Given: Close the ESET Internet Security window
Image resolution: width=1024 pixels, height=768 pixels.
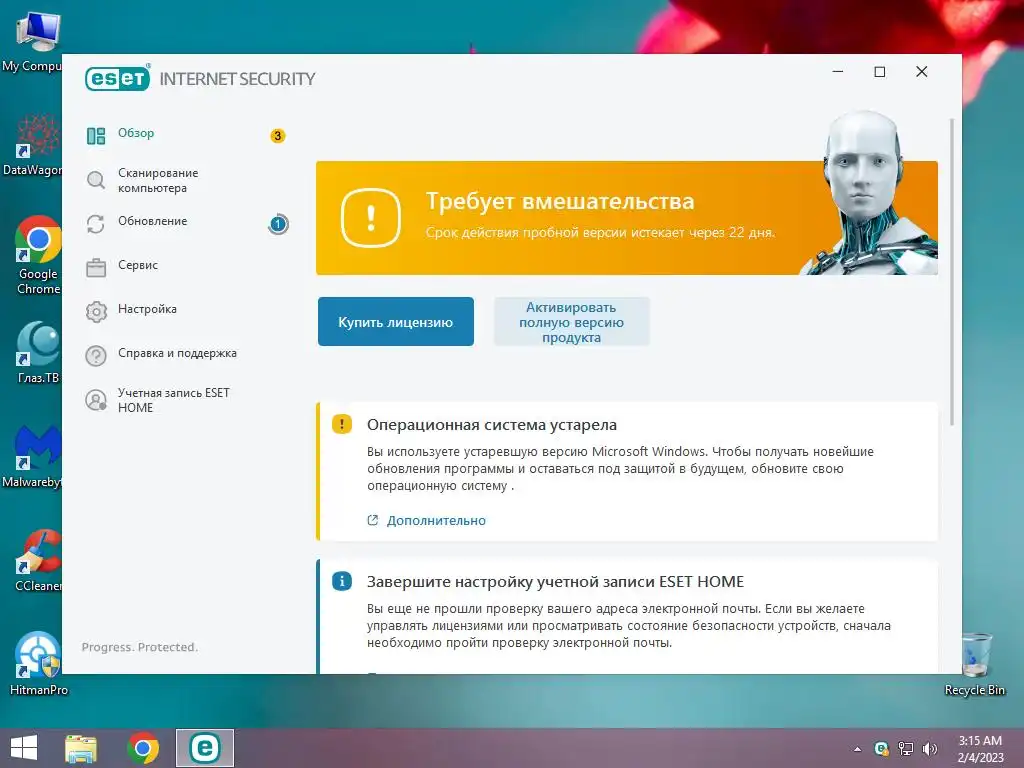Looking at the screenshot, I should pyautogui.click(x=921, y=71).
